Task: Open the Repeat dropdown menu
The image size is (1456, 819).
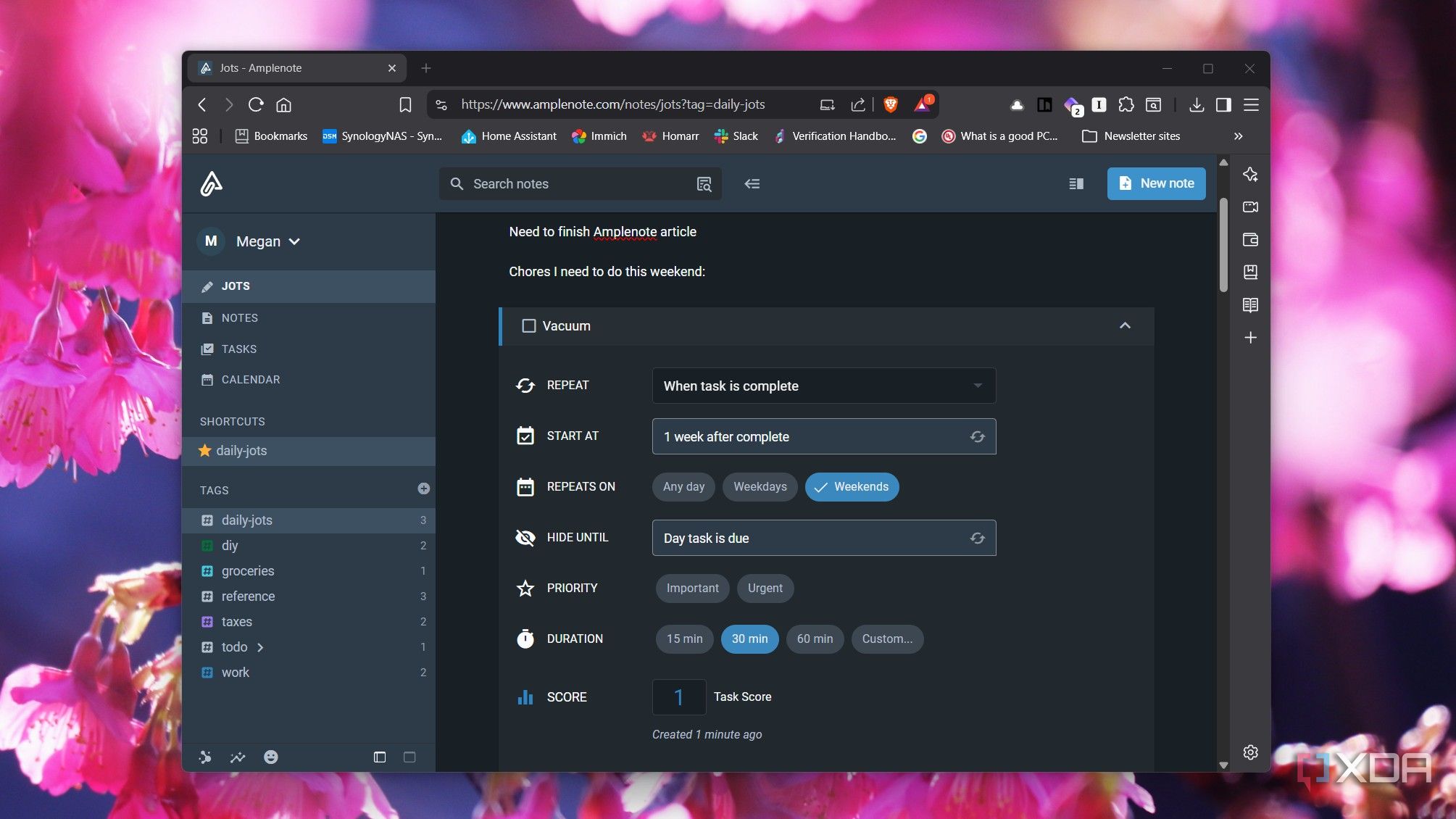Action: pyautogui.click(x=824, y=386)
